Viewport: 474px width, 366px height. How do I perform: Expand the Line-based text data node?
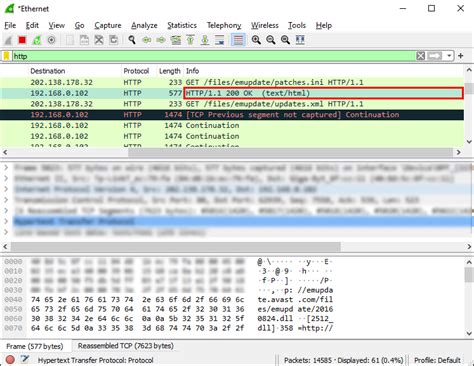coord(6,232)
